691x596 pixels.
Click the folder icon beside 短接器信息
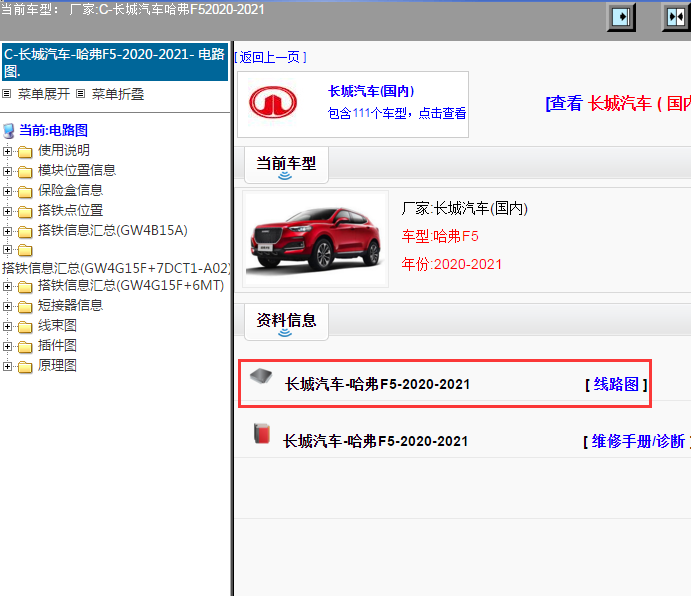25,306
